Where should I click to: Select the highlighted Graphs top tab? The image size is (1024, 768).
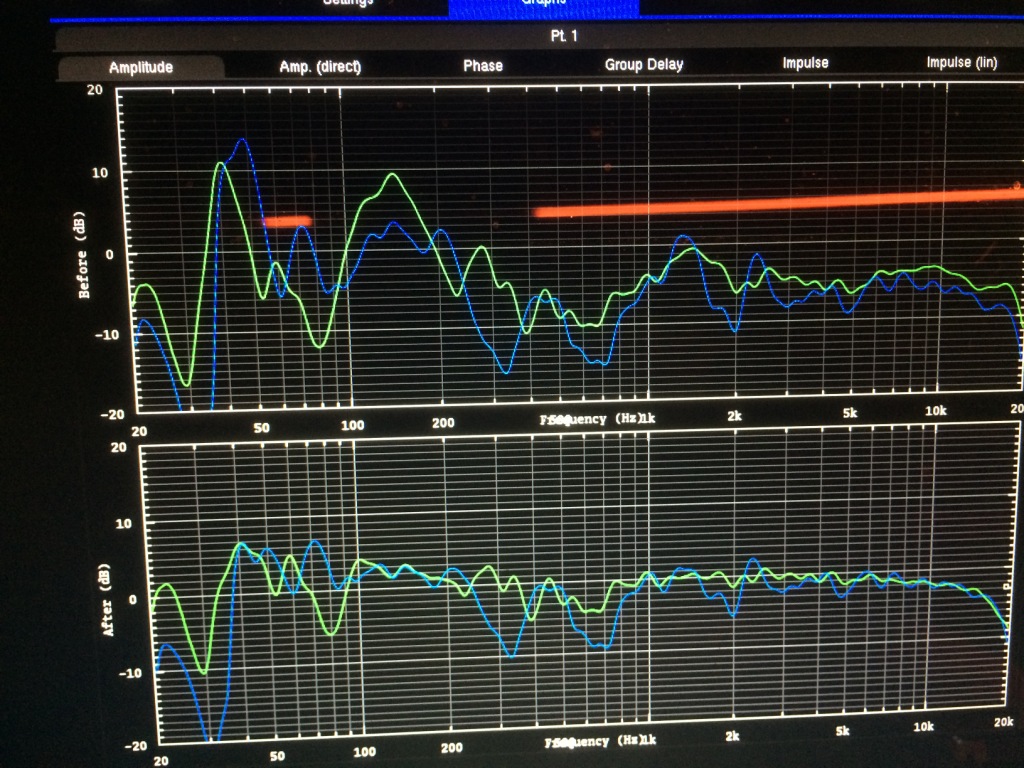coord(543,4)
